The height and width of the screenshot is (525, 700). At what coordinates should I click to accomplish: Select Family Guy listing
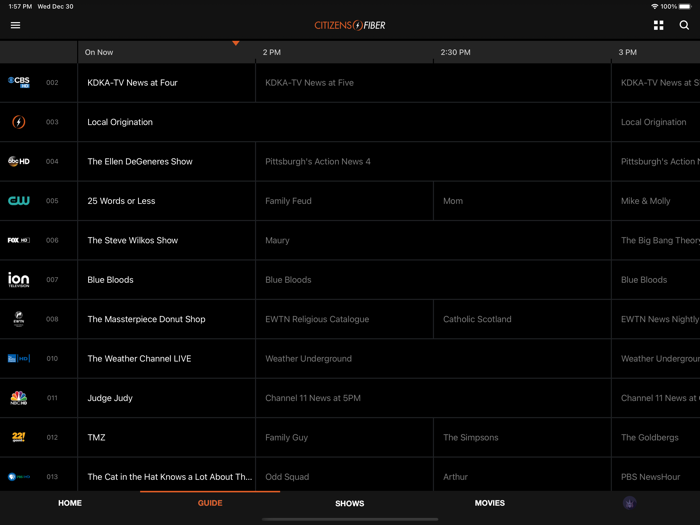click(344, 438)
